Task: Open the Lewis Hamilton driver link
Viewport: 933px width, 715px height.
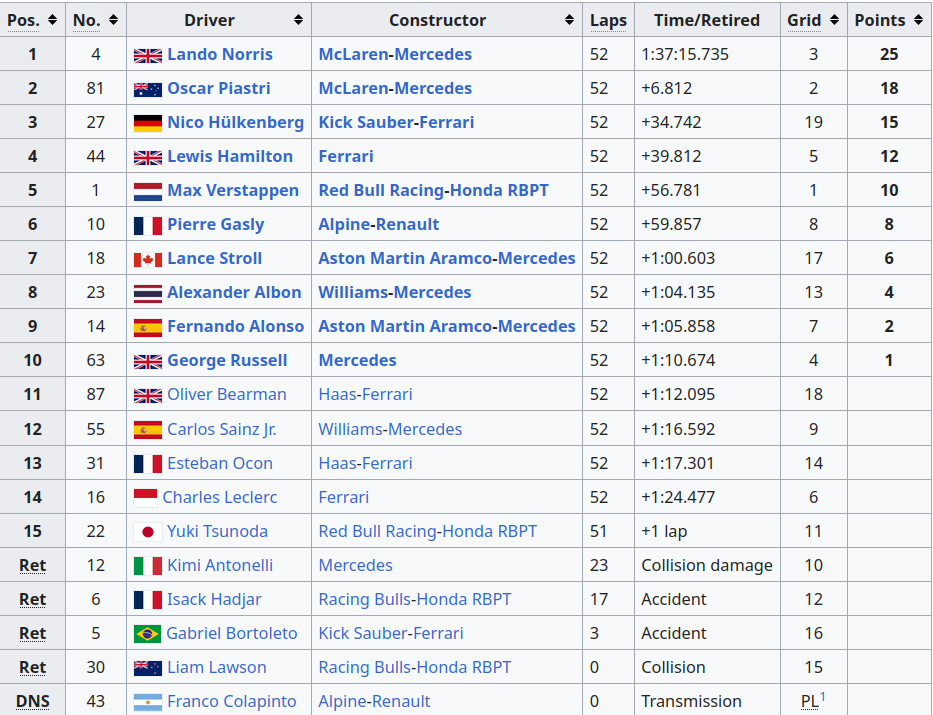Action: tap(230, 156)
